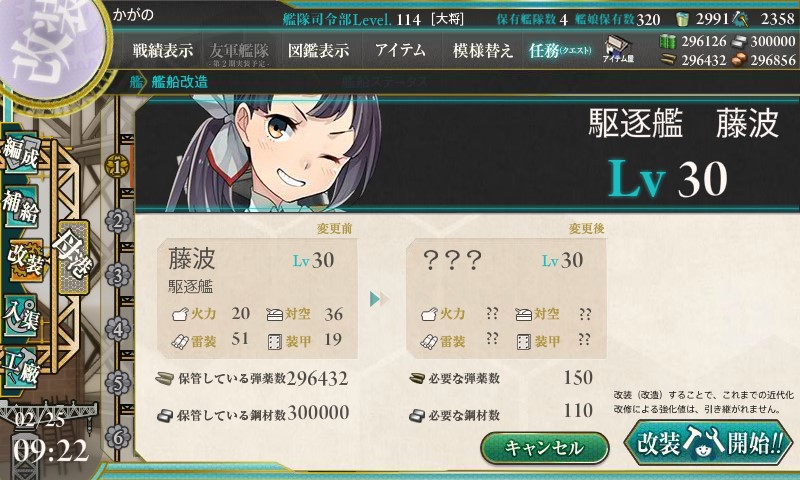
Task: Open アイテム items menu
Action: [401, 50]
